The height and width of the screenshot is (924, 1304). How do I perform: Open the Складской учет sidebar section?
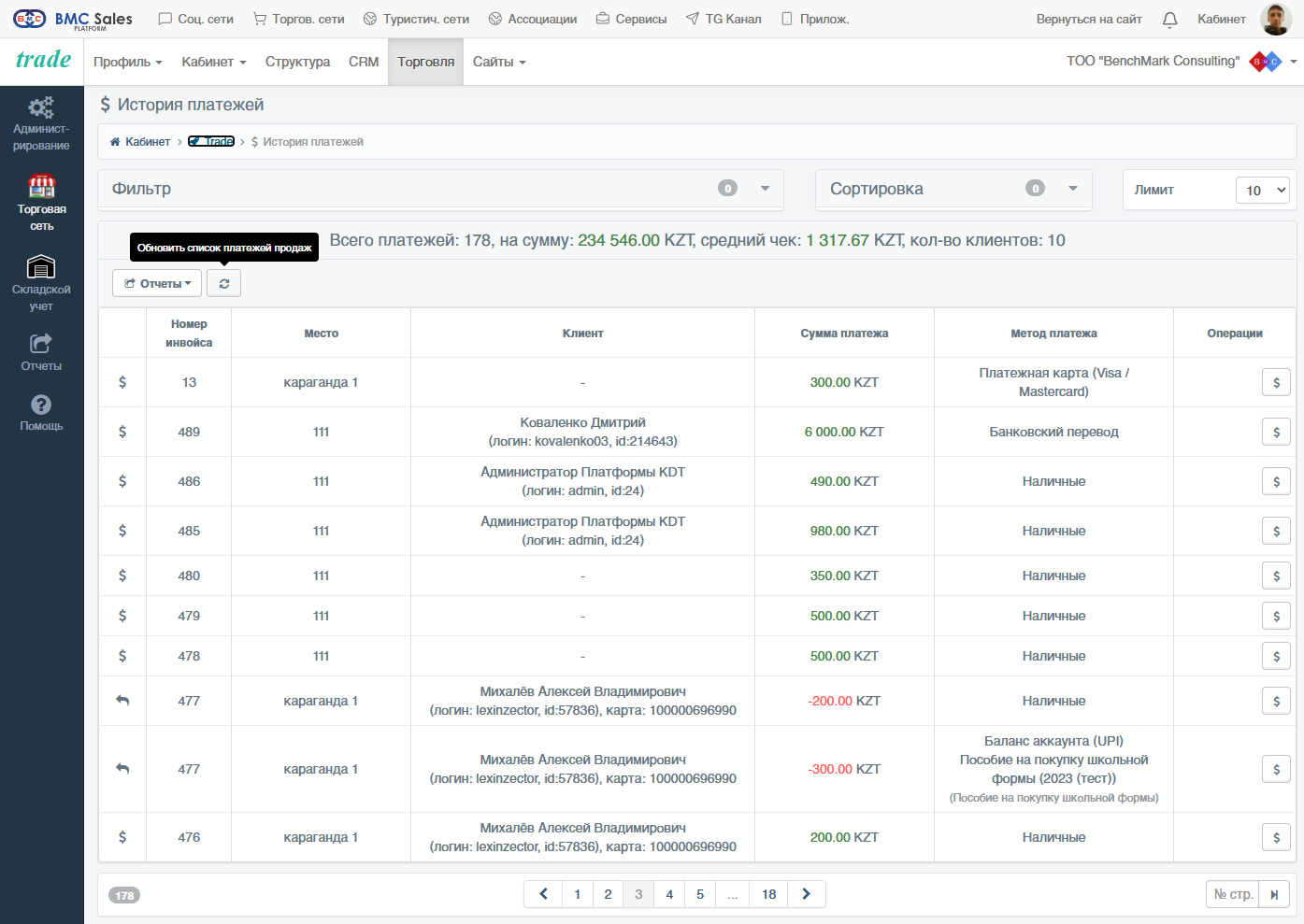pos(41,283)
